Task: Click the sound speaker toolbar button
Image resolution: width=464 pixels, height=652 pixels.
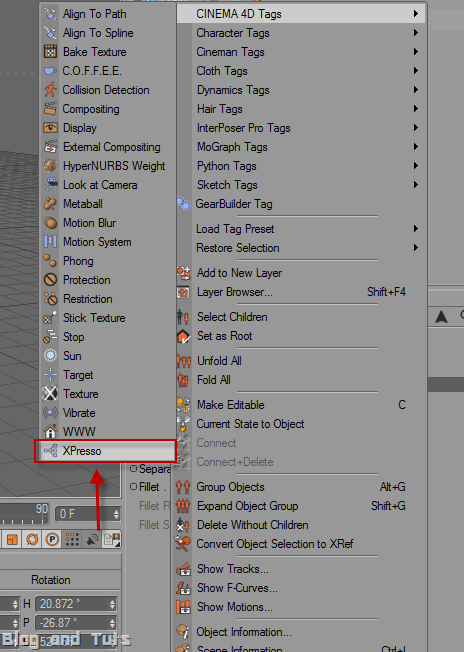Action: (92, 539)
